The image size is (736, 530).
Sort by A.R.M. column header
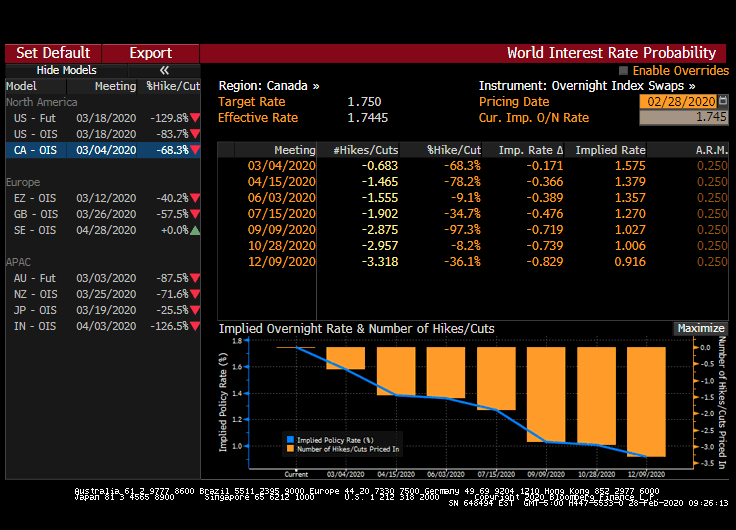pyautogui.click(x=688, y=150)
